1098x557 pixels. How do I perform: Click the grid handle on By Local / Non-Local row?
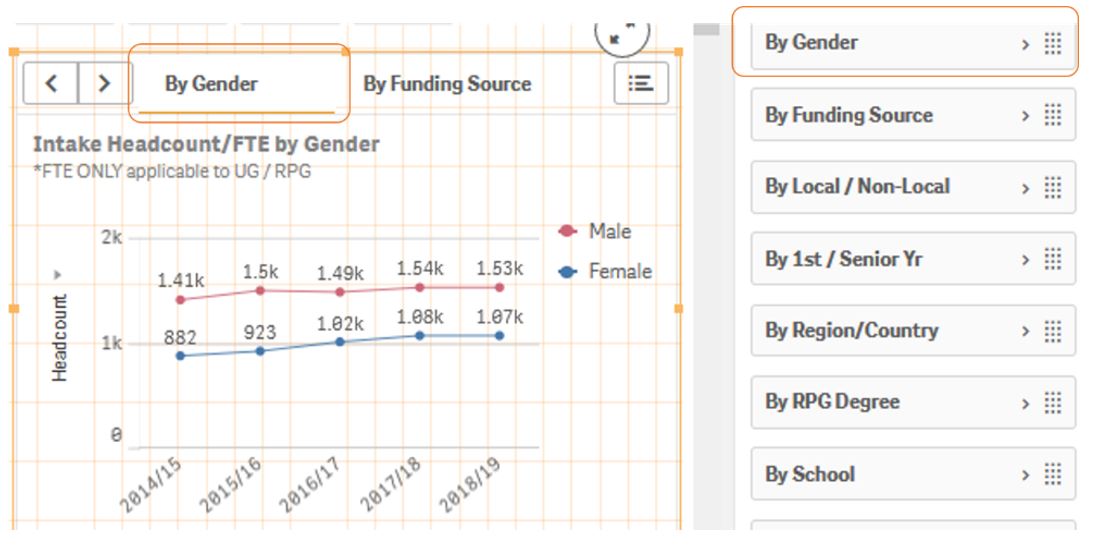(1052, 188)
